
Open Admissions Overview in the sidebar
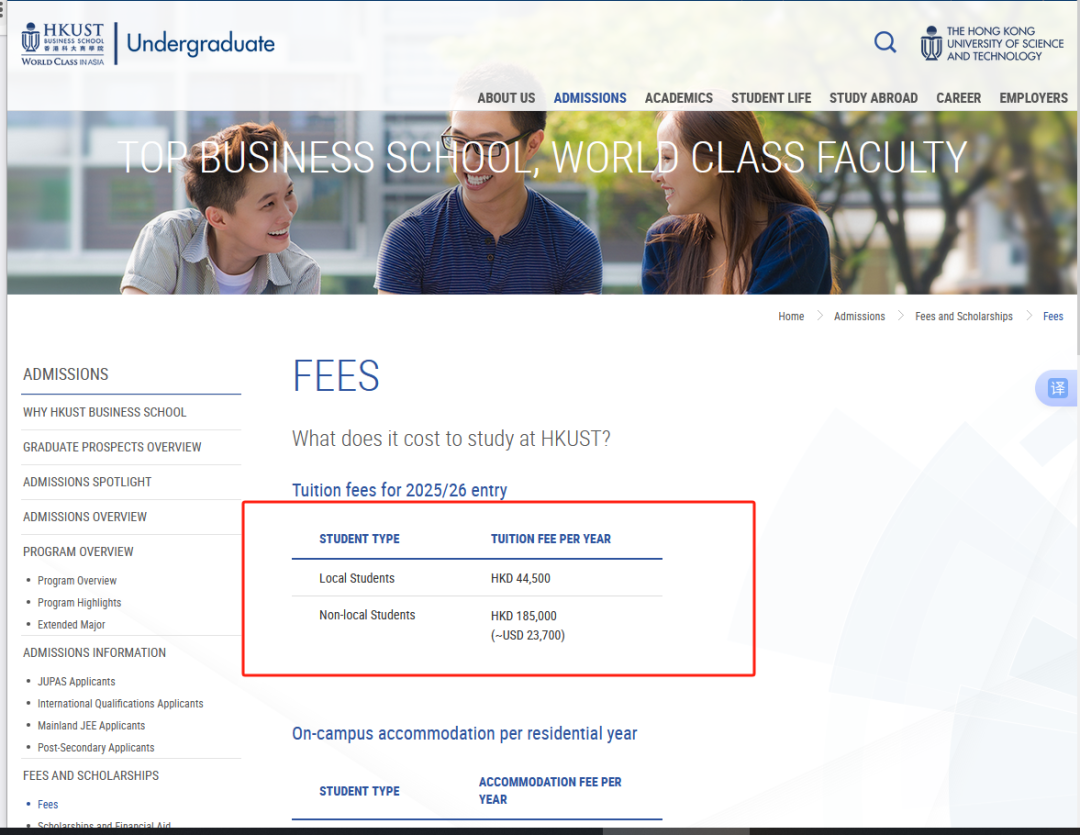[85, 517]
